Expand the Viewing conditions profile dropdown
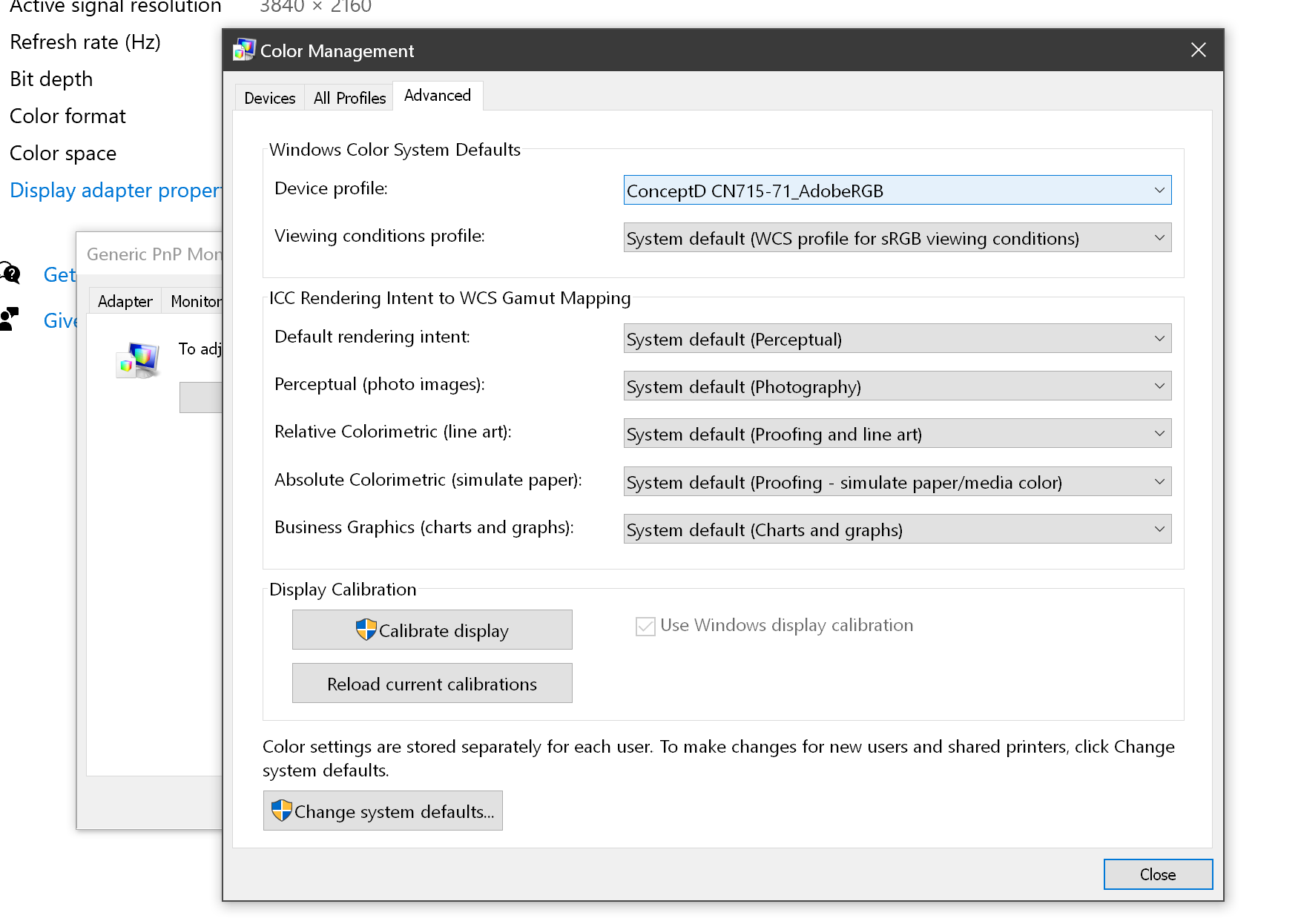Image resolution: width=1301 pixels, height=924 pixels. click(897, 238)
